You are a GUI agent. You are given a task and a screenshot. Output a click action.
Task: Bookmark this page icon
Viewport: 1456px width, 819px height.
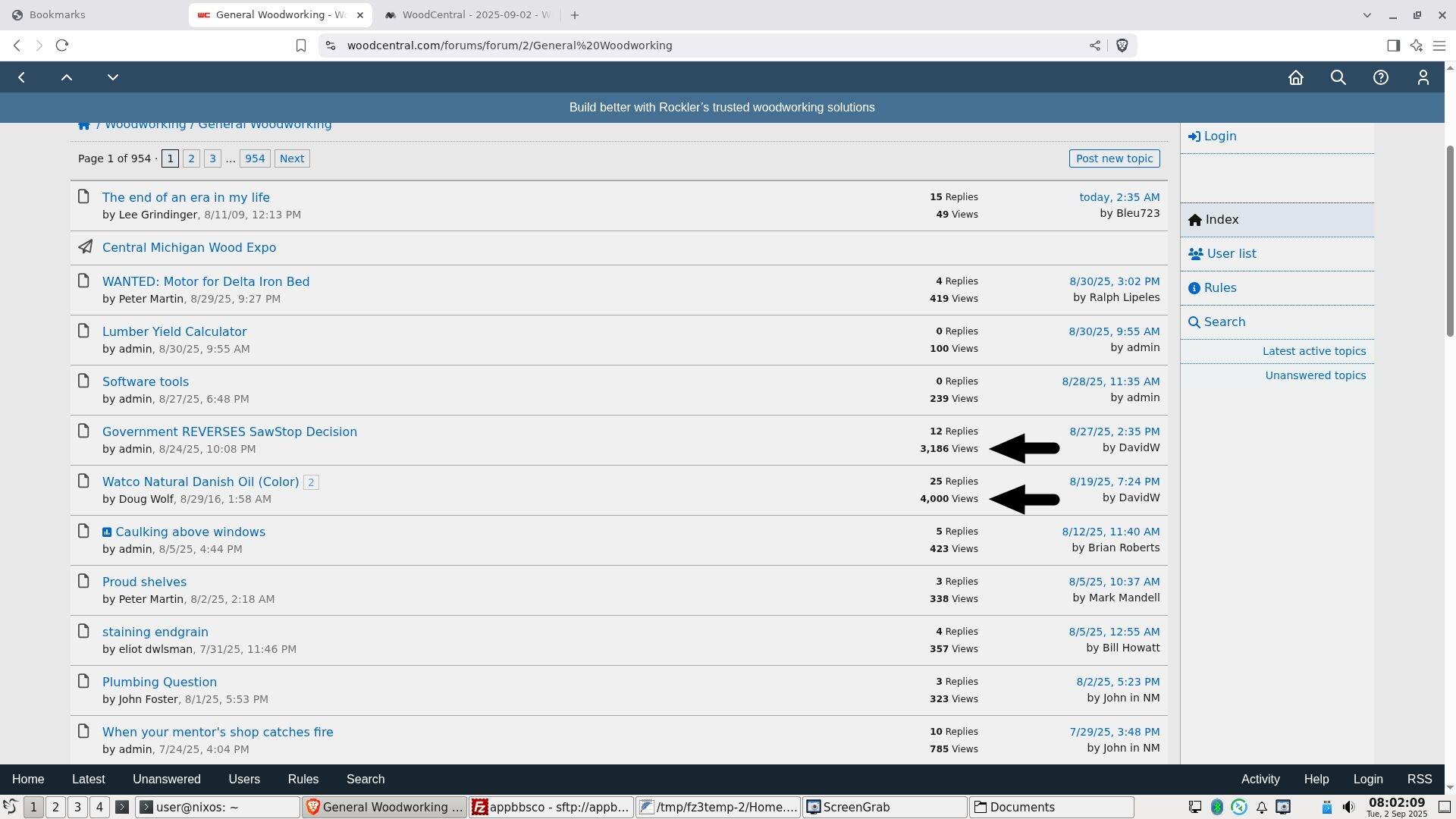pyautogui.click(x=301, y=45)
